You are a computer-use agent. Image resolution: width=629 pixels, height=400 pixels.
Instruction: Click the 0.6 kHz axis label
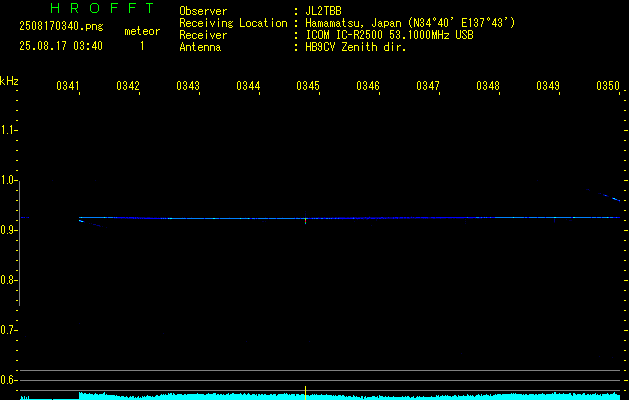[8, 380]
